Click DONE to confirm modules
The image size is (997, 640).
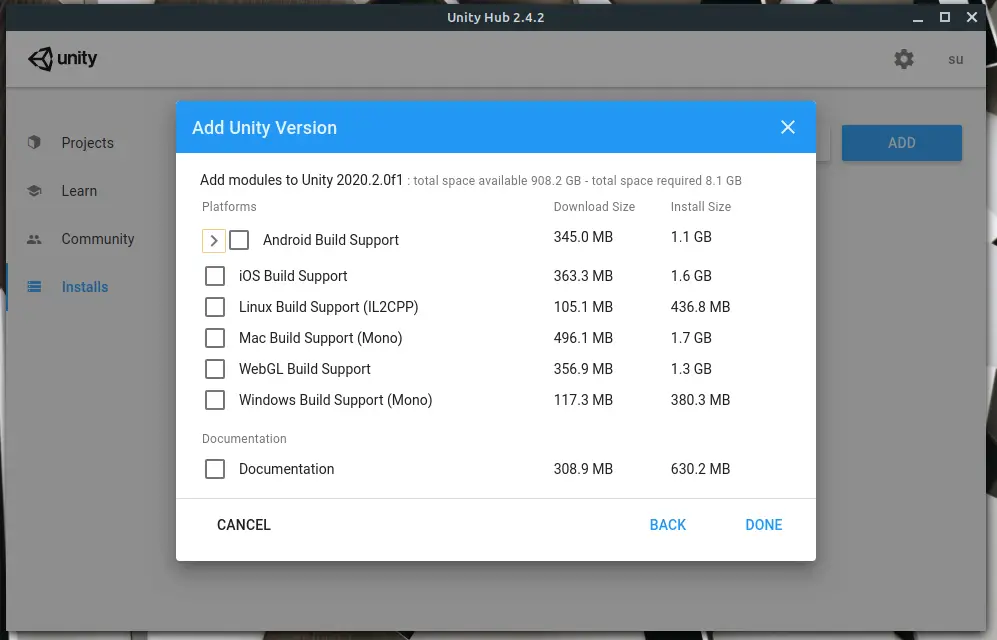click(x=764, y=525)
